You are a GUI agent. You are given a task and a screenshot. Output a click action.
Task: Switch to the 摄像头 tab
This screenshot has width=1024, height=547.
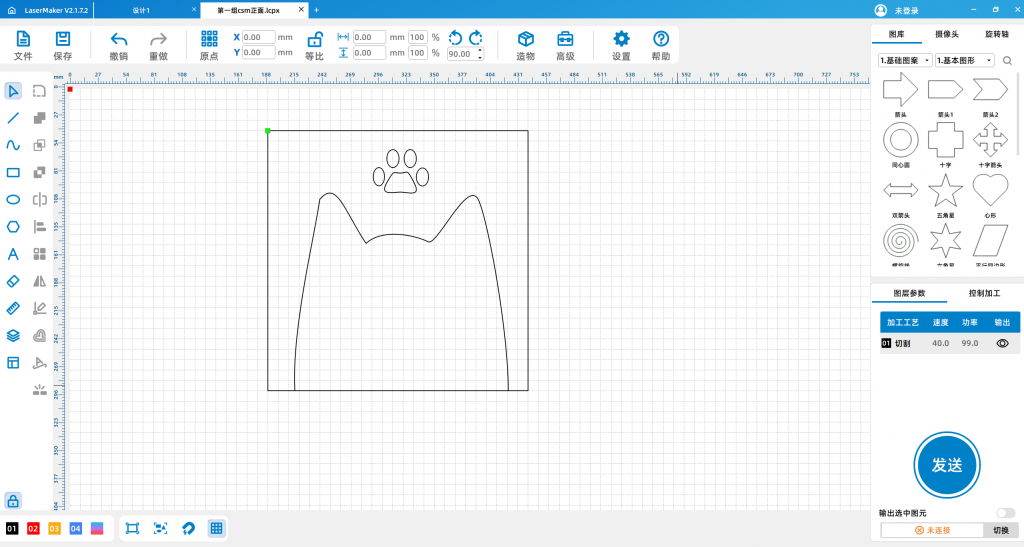[946, 34]
